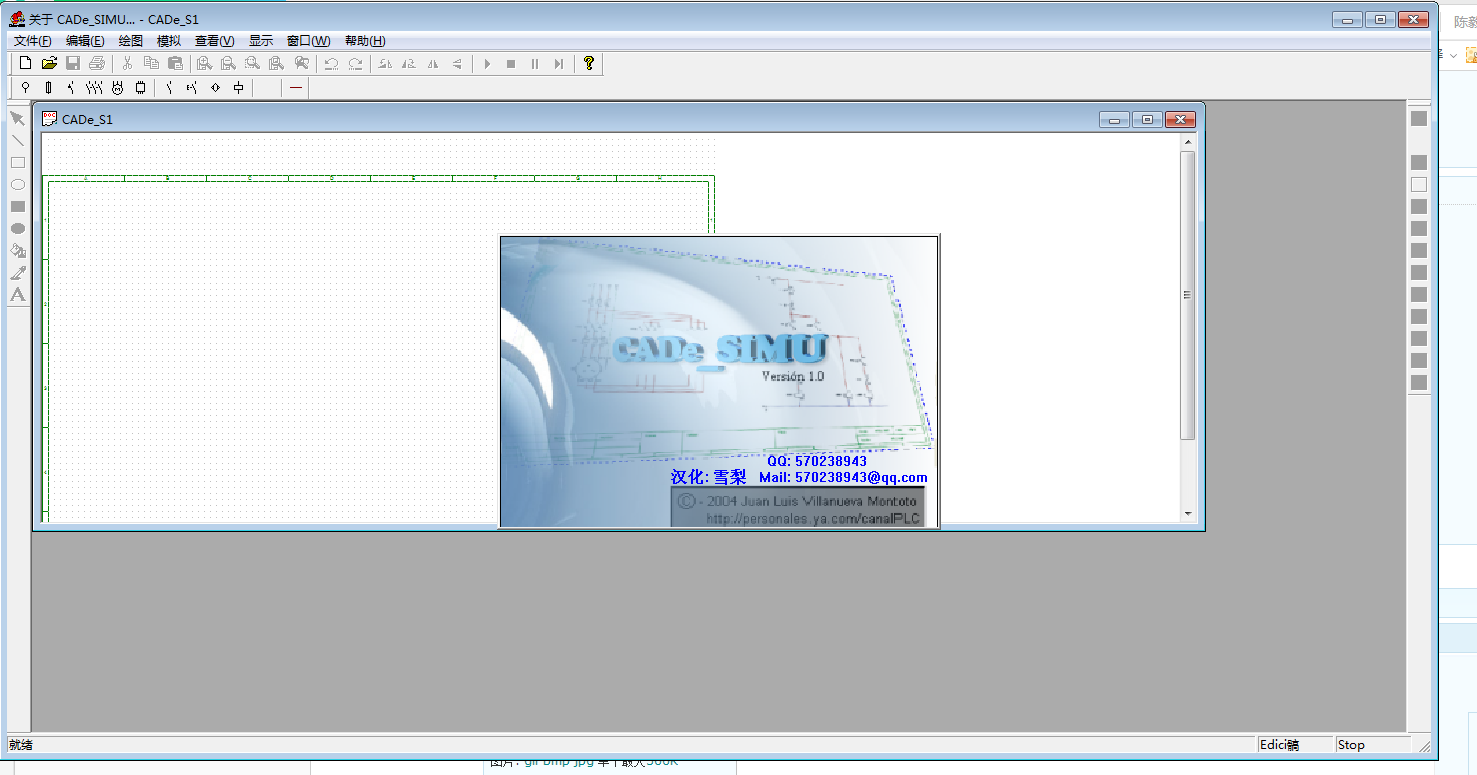Start simulation with the play button
The width and height of the screenshot is (1477, 775).
coord(487,64)
